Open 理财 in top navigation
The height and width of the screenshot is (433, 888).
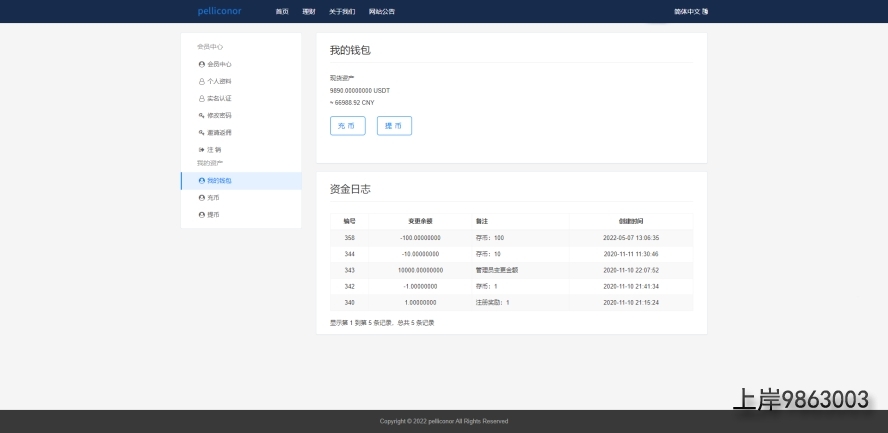(x=309, y=11)
